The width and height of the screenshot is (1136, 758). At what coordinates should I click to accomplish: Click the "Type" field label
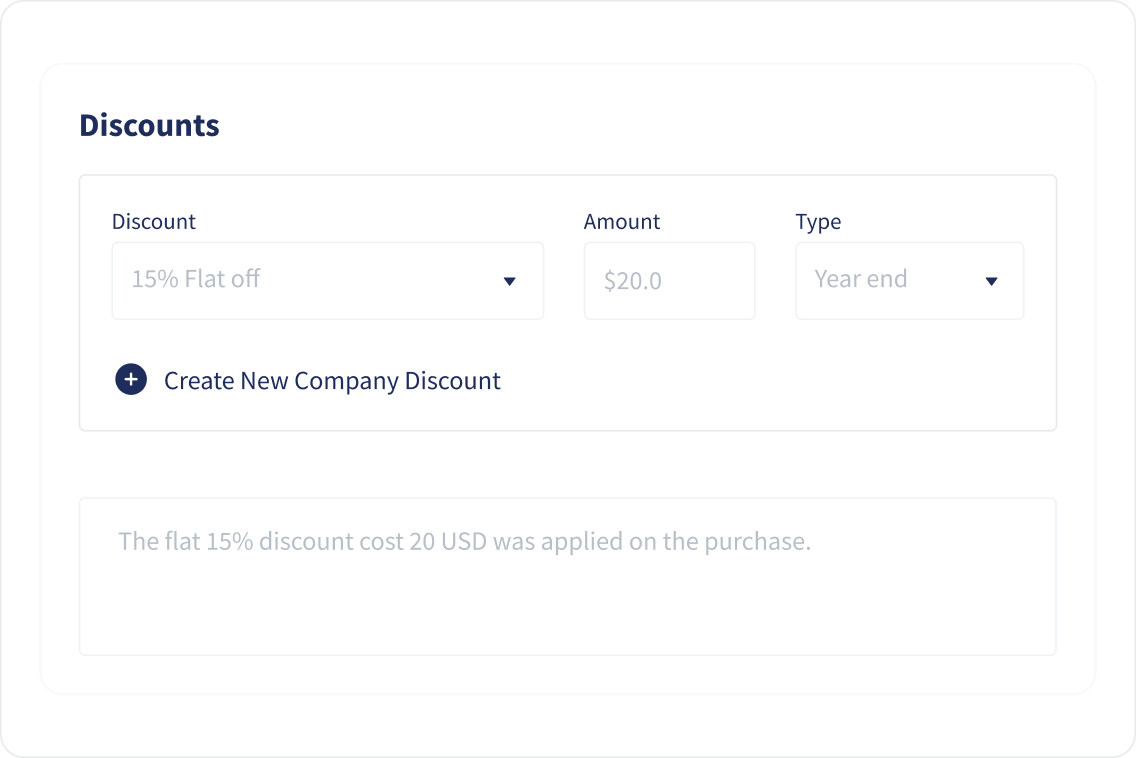click(818, 222)
